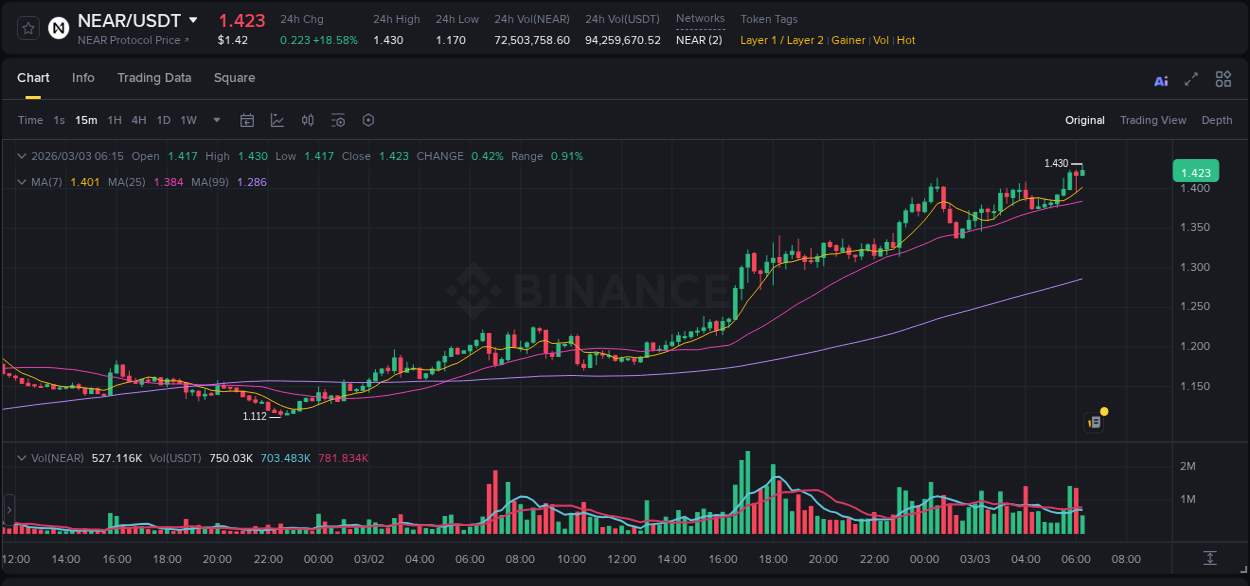The height and width of the screenshot is (586, 1250).
Task: Open the NEAR/USDT pair selector dropdown
Action: (x=193, y=19)
